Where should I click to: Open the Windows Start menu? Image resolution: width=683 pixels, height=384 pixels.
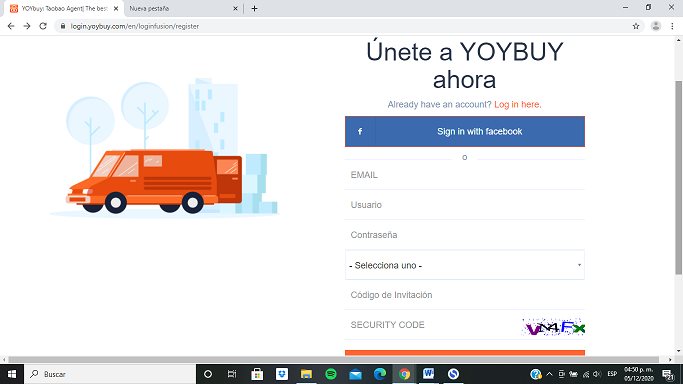click(x=12, y=374)
